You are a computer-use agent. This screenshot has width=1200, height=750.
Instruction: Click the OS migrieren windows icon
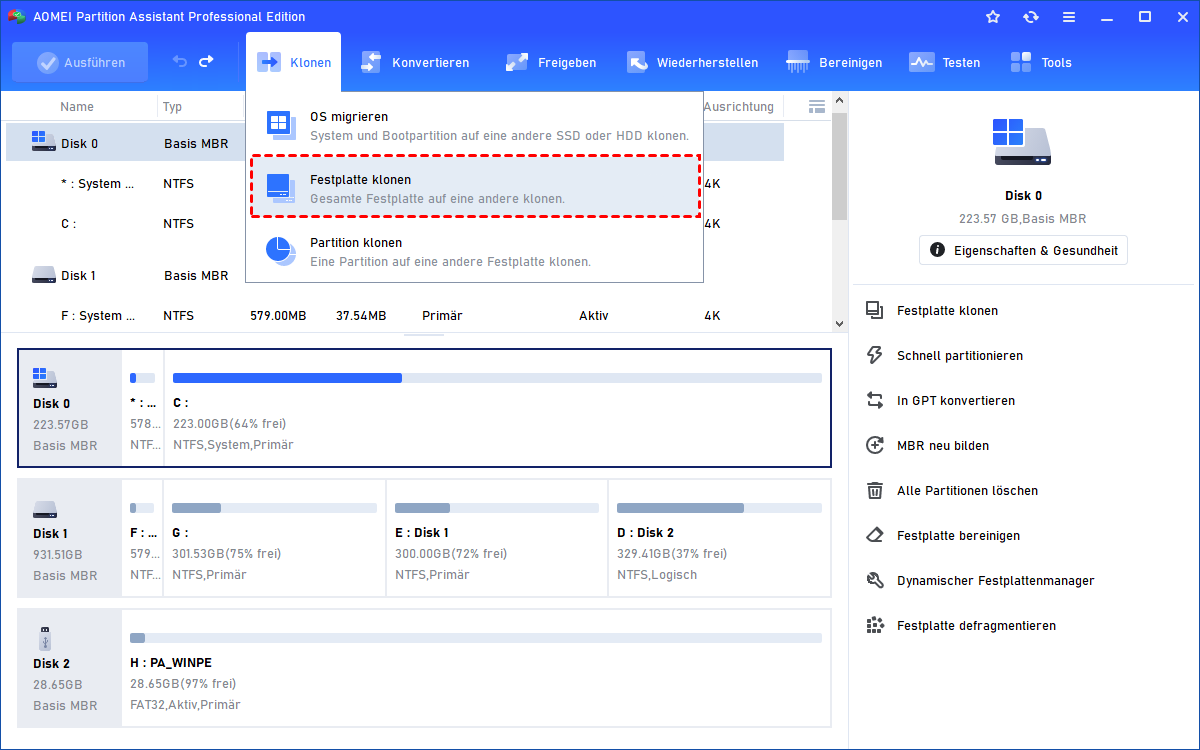(281, 125)
